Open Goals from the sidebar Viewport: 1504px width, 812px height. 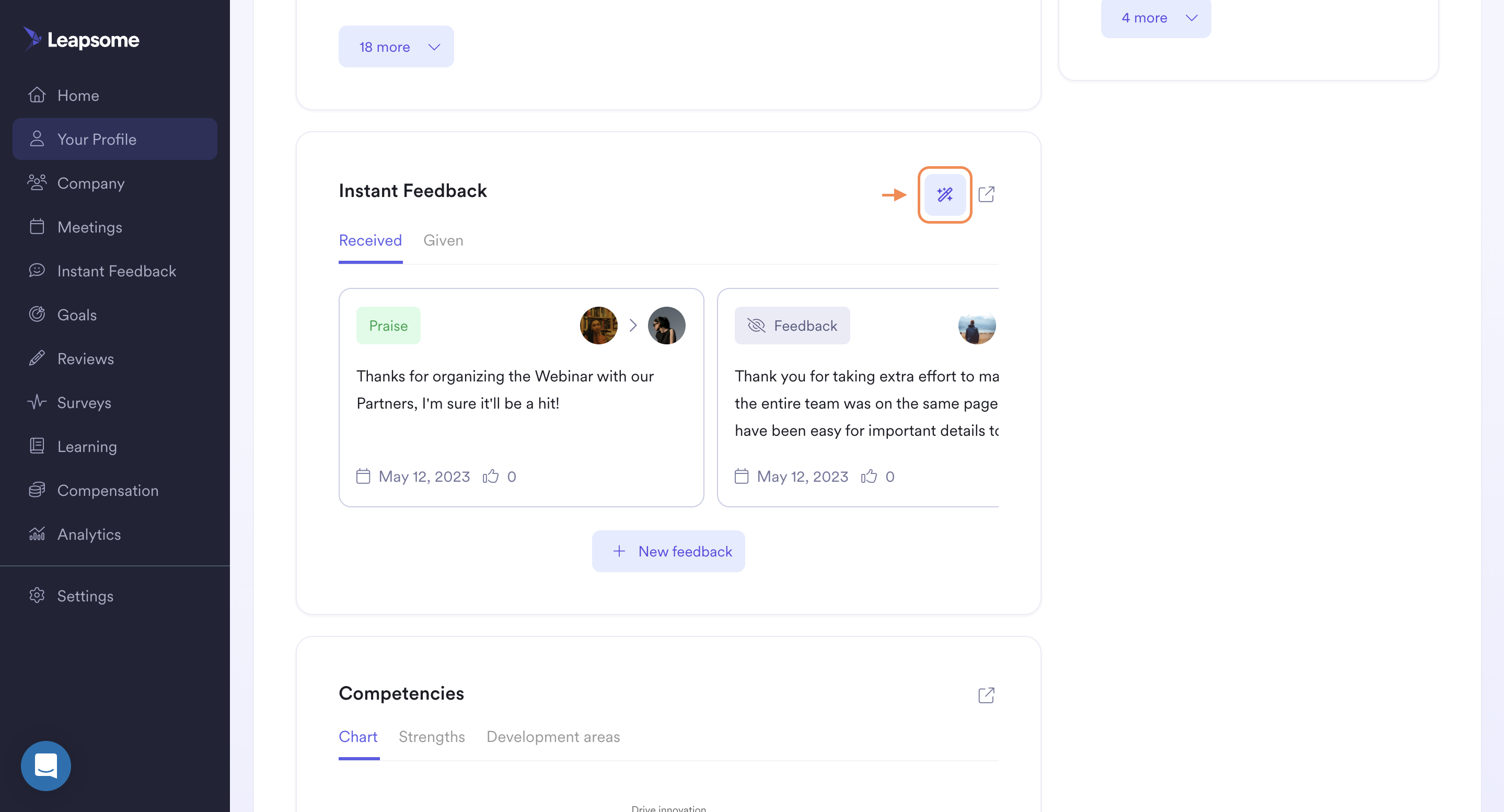(76, 315)
